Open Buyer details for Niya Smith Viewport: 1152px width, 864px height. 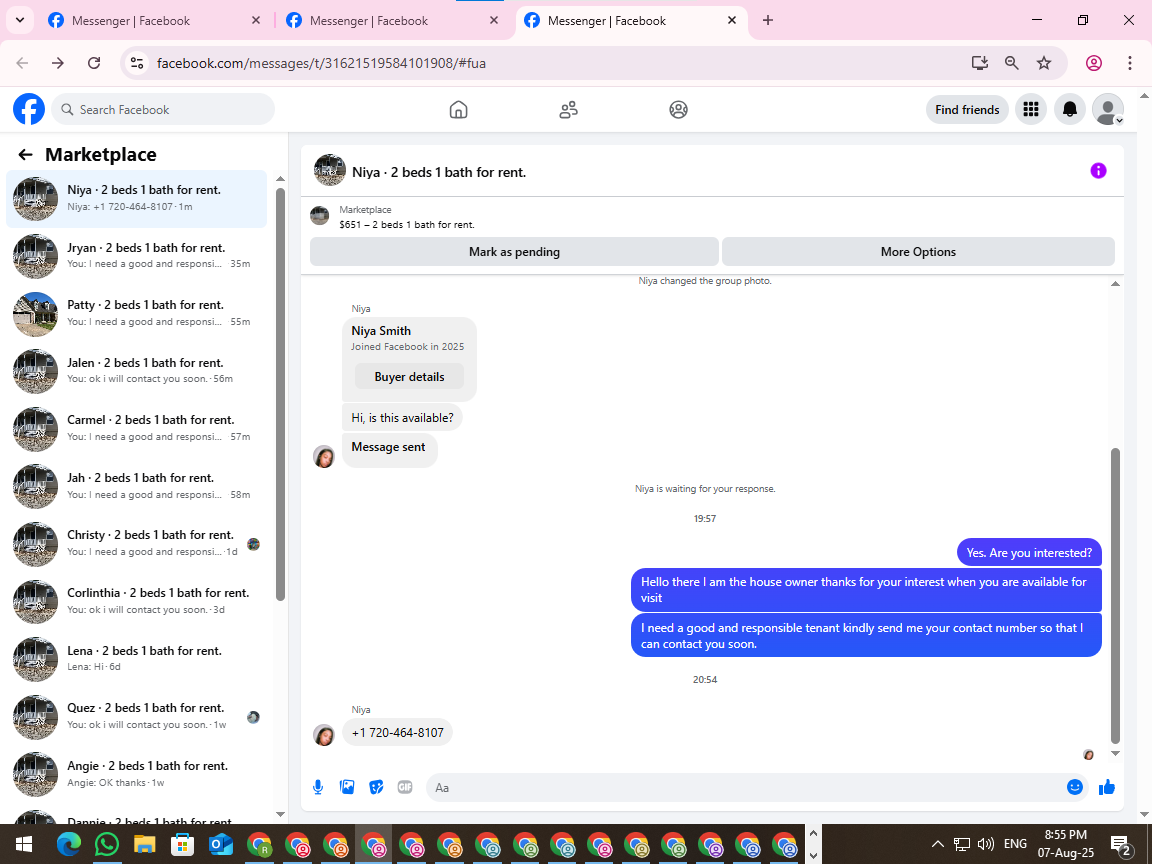point(409,376)
